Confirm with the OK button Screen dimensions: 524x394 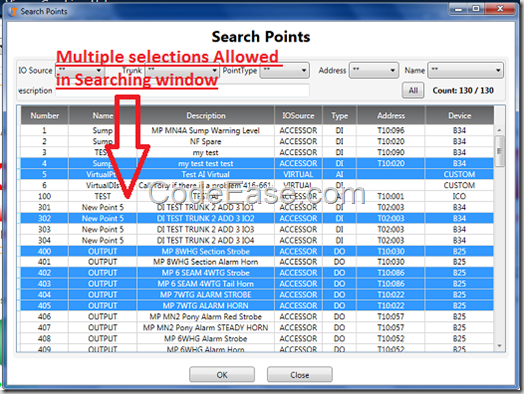222,375
